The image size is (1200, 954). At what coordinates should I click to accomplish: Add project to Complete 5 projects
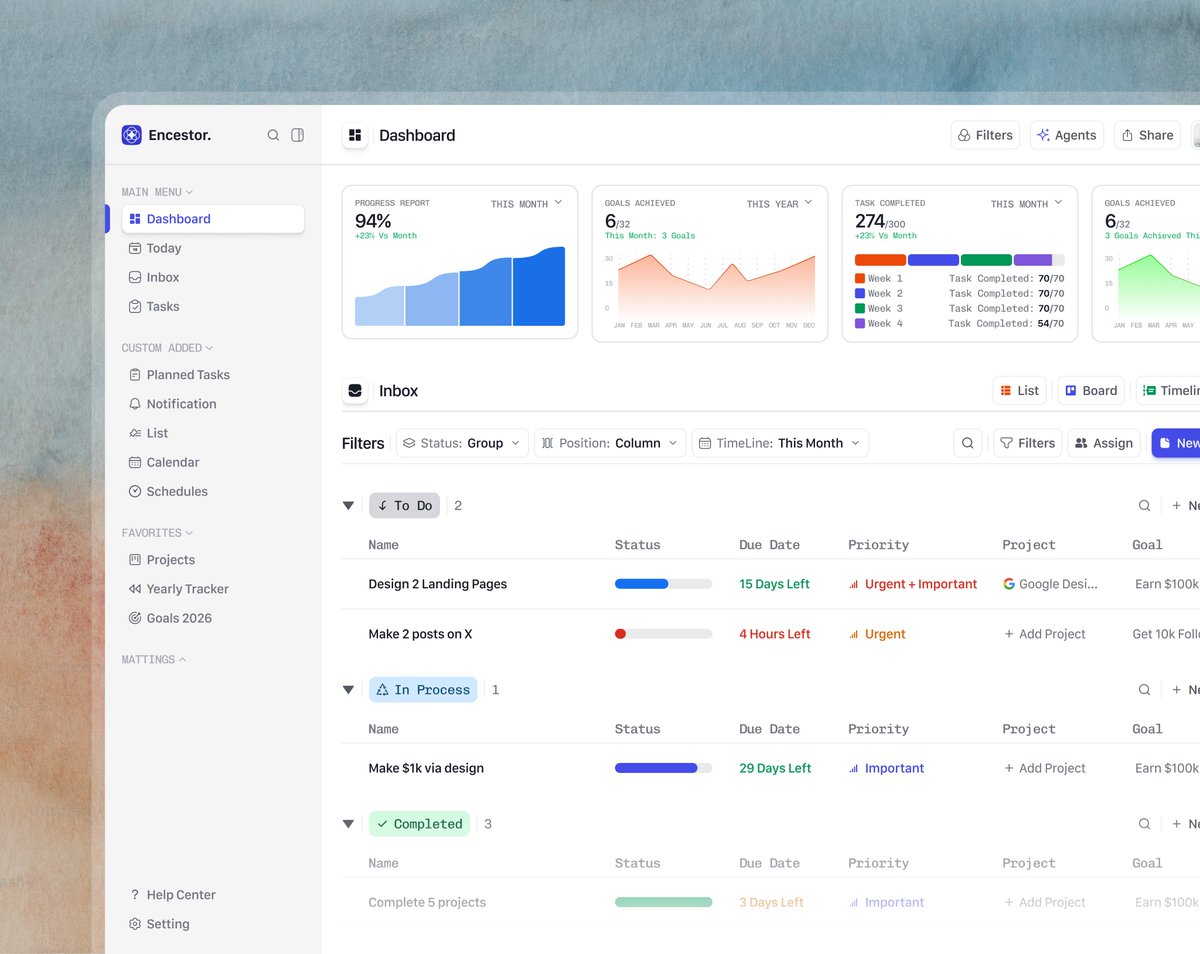(1044, 902)
